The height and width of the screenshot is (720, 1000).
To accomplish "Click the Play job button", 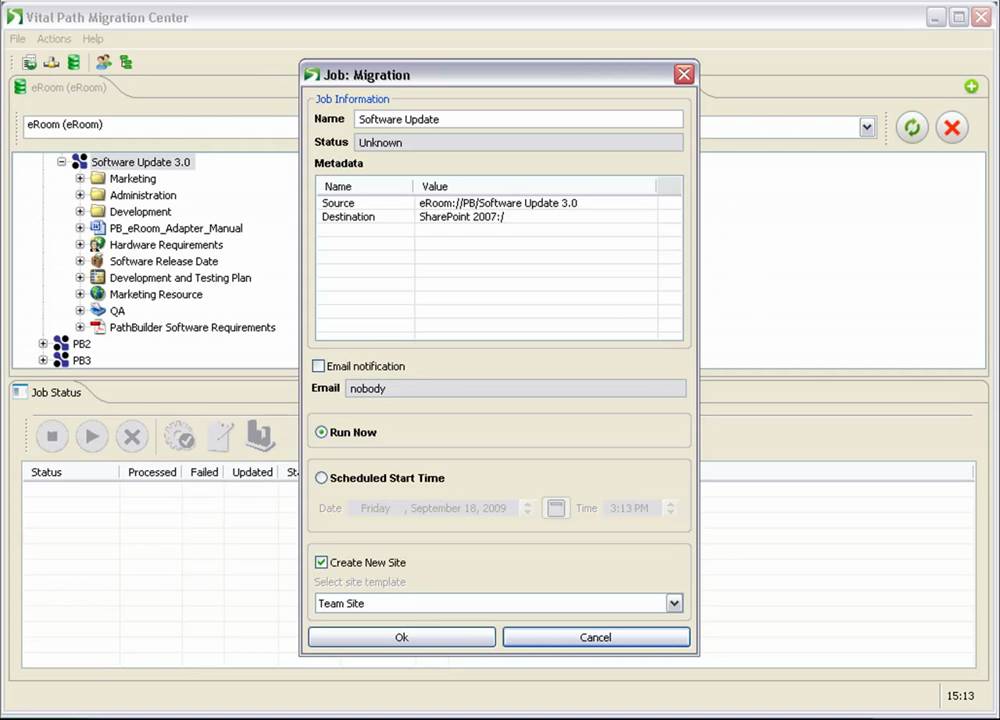I will (x=92, y=436).
